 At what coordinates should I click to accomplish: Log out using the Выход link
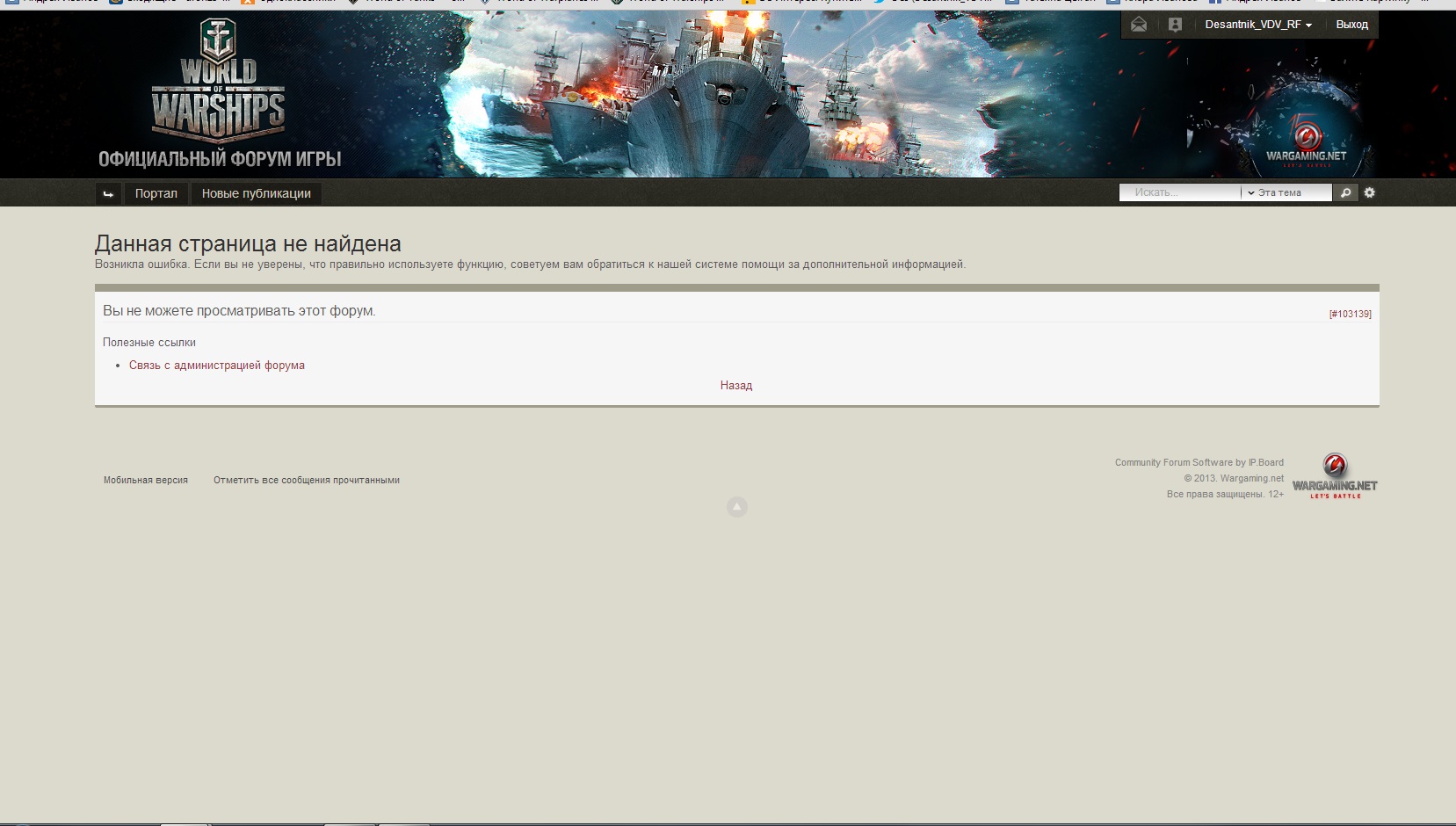tap(1351, 25)
